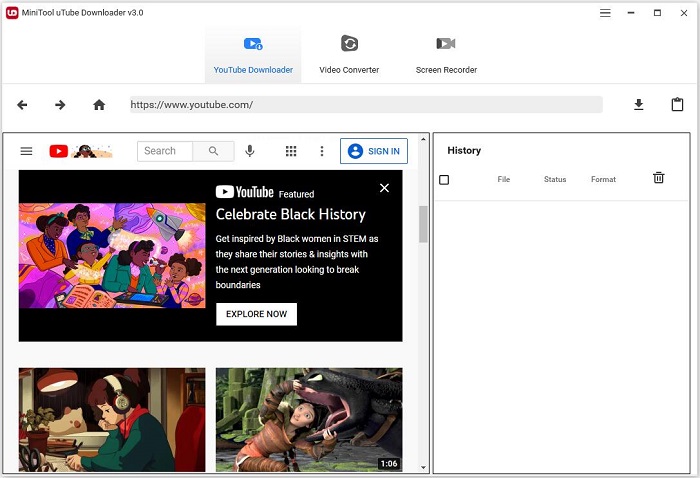Click the Celebrate Black History heading

tap(291, 214)
